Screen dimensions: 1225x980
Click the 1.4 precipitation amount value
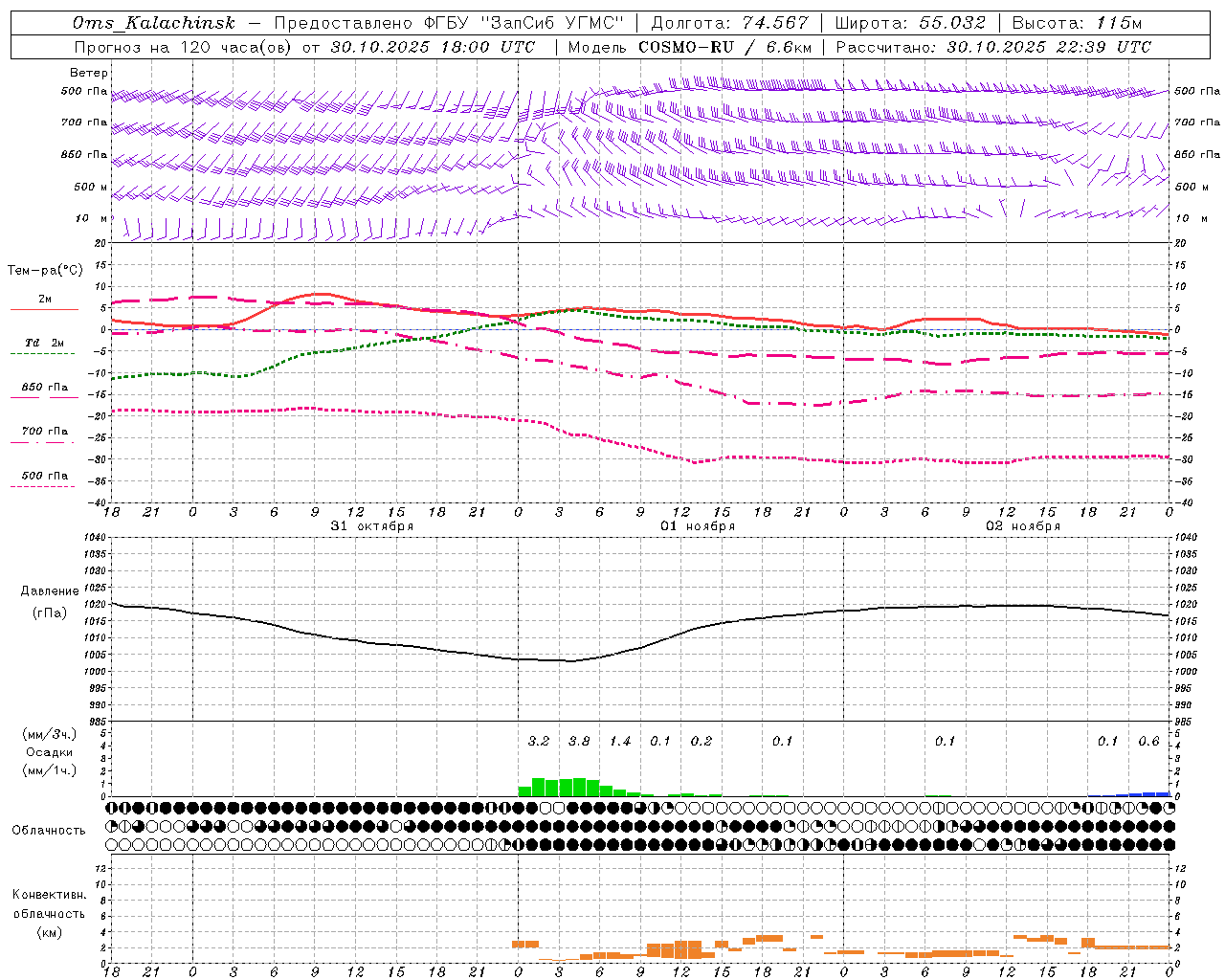point(620,742)
